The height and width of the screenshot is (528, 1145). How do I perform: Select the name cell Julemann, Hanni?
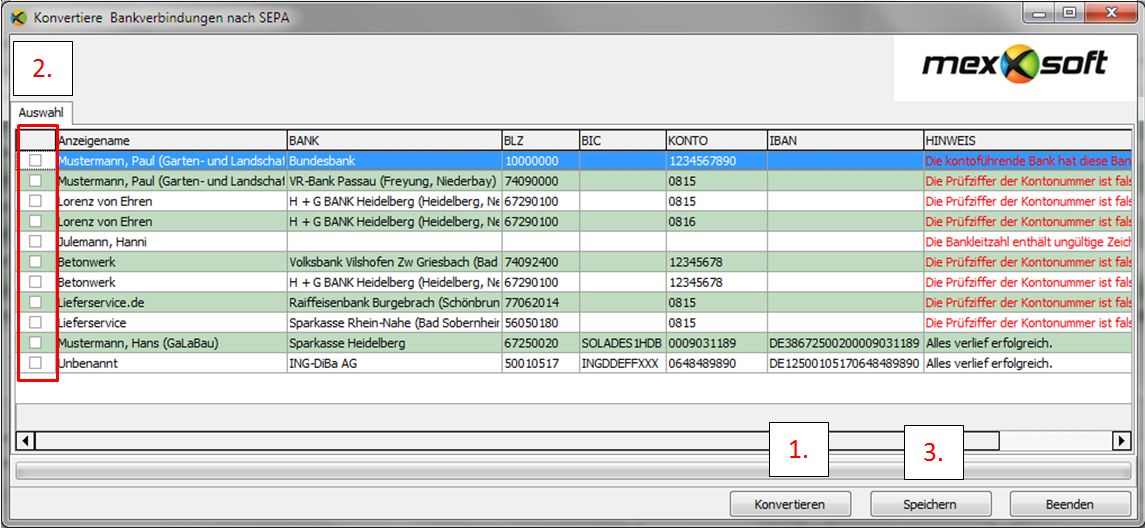(x=171, y=241)
